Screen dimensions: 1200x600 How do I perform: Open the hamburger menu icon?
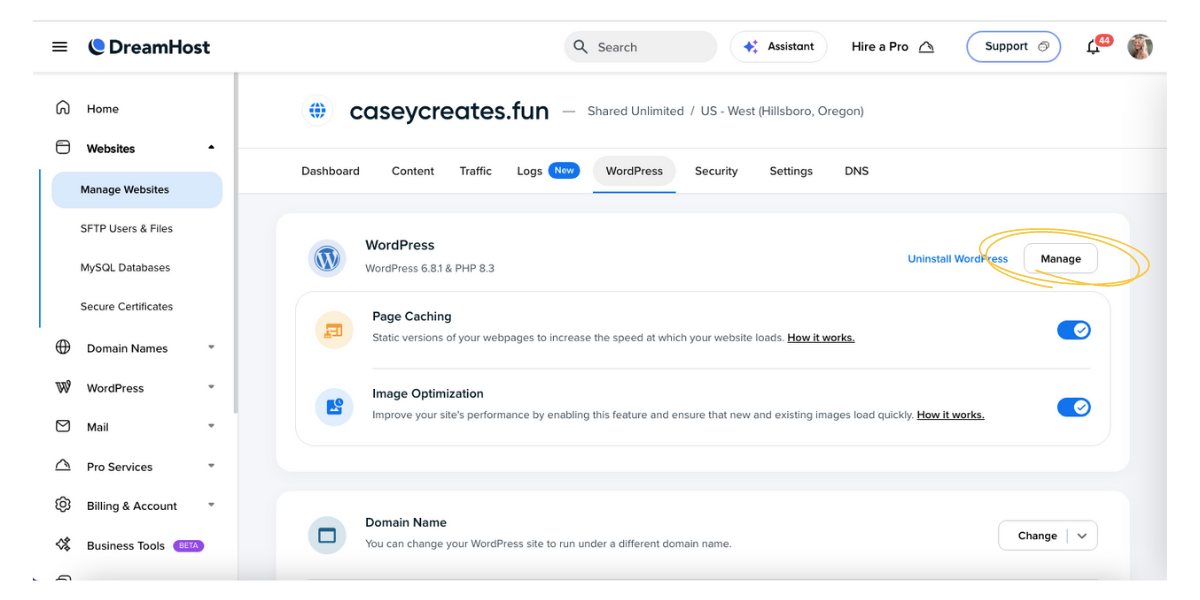pyautogui.click(x=60, y=47)
